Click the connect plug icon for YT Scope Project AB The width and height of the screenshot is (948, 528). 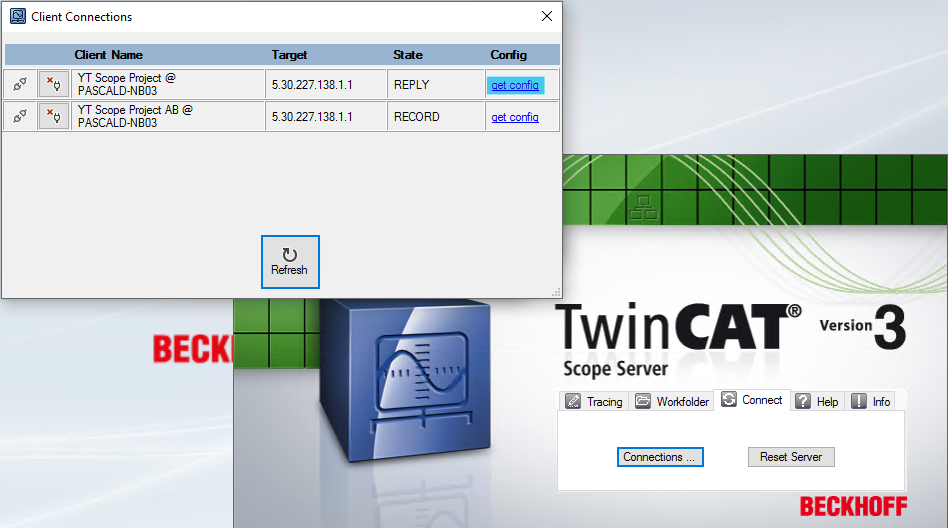click(19, 117)
